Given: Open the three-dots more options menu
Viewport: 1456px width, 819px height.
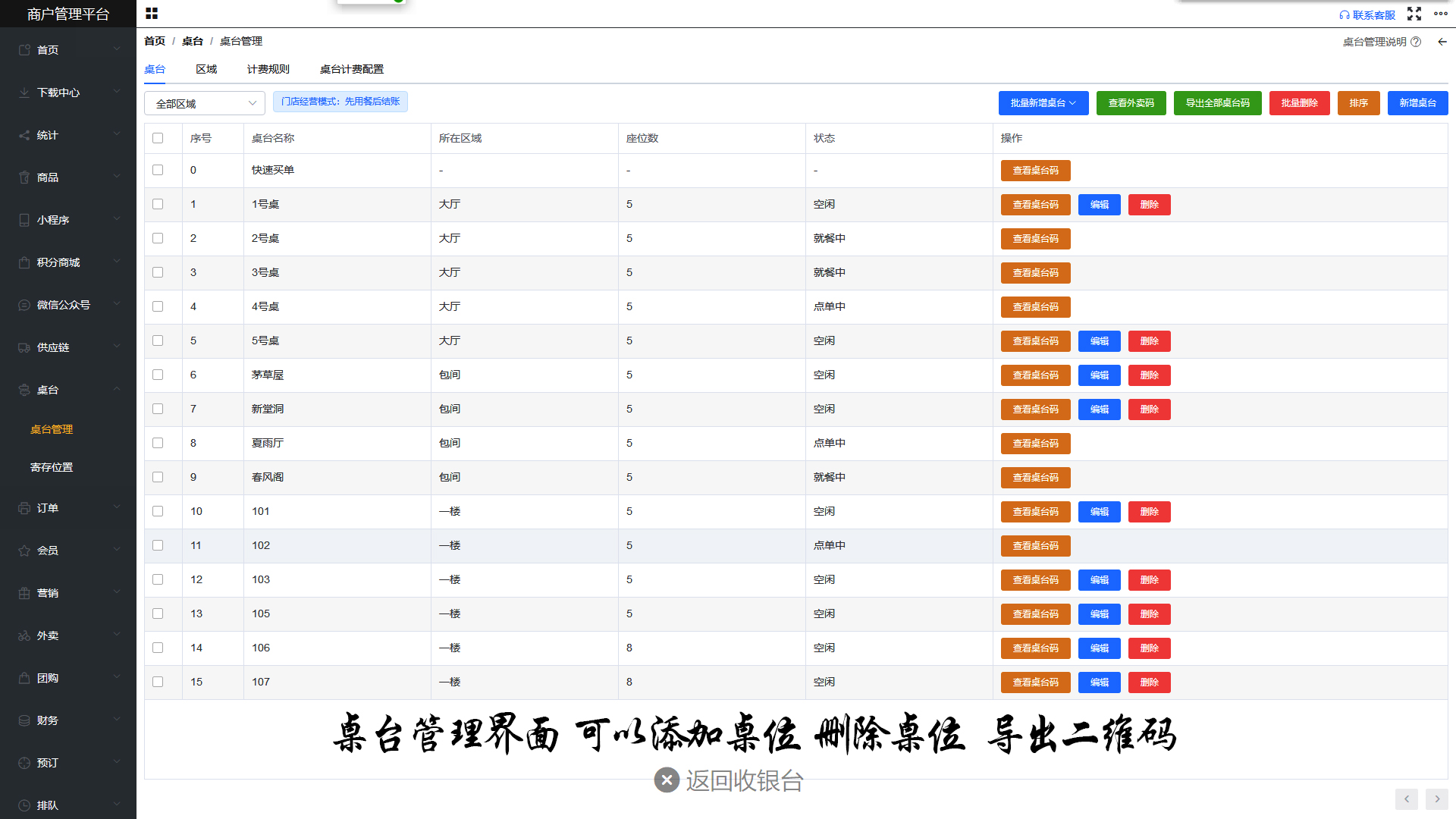Looking at the screenshot, I should click(x=1441, y=14).
